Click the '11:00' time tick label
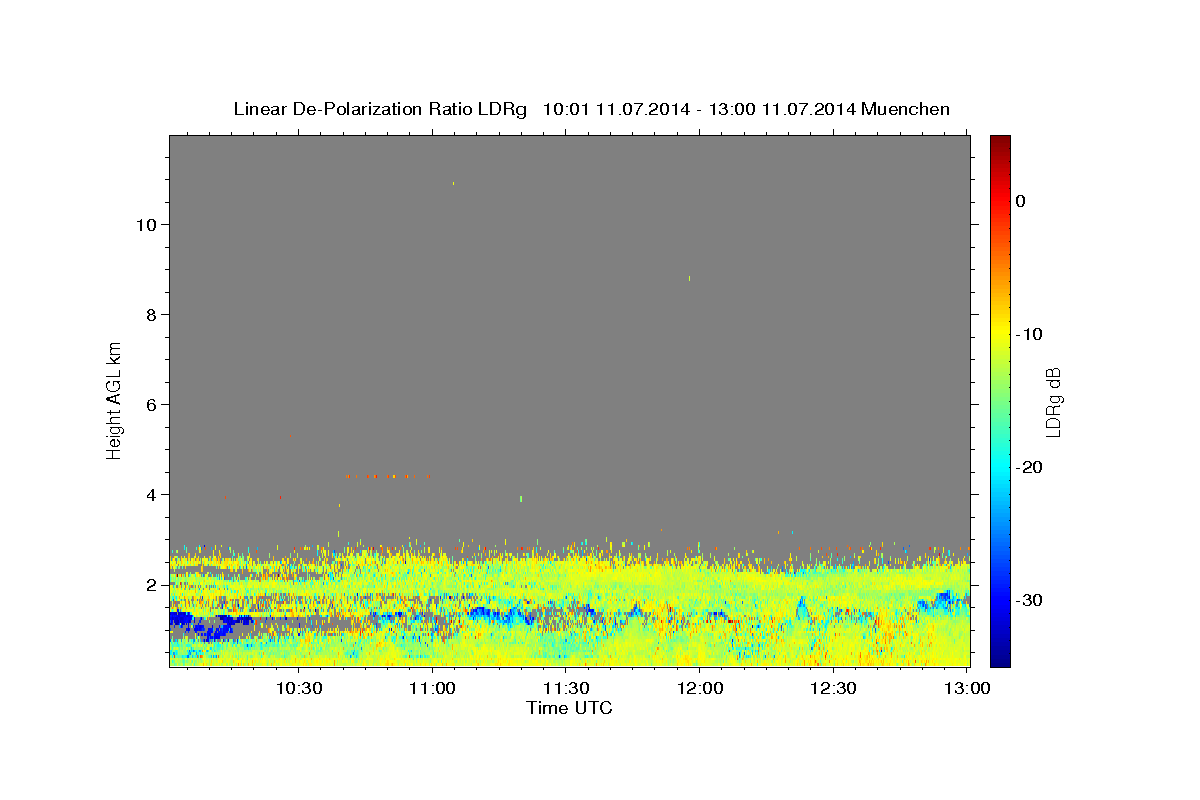The image size is (1200, 800). click(x=432, y=688)
